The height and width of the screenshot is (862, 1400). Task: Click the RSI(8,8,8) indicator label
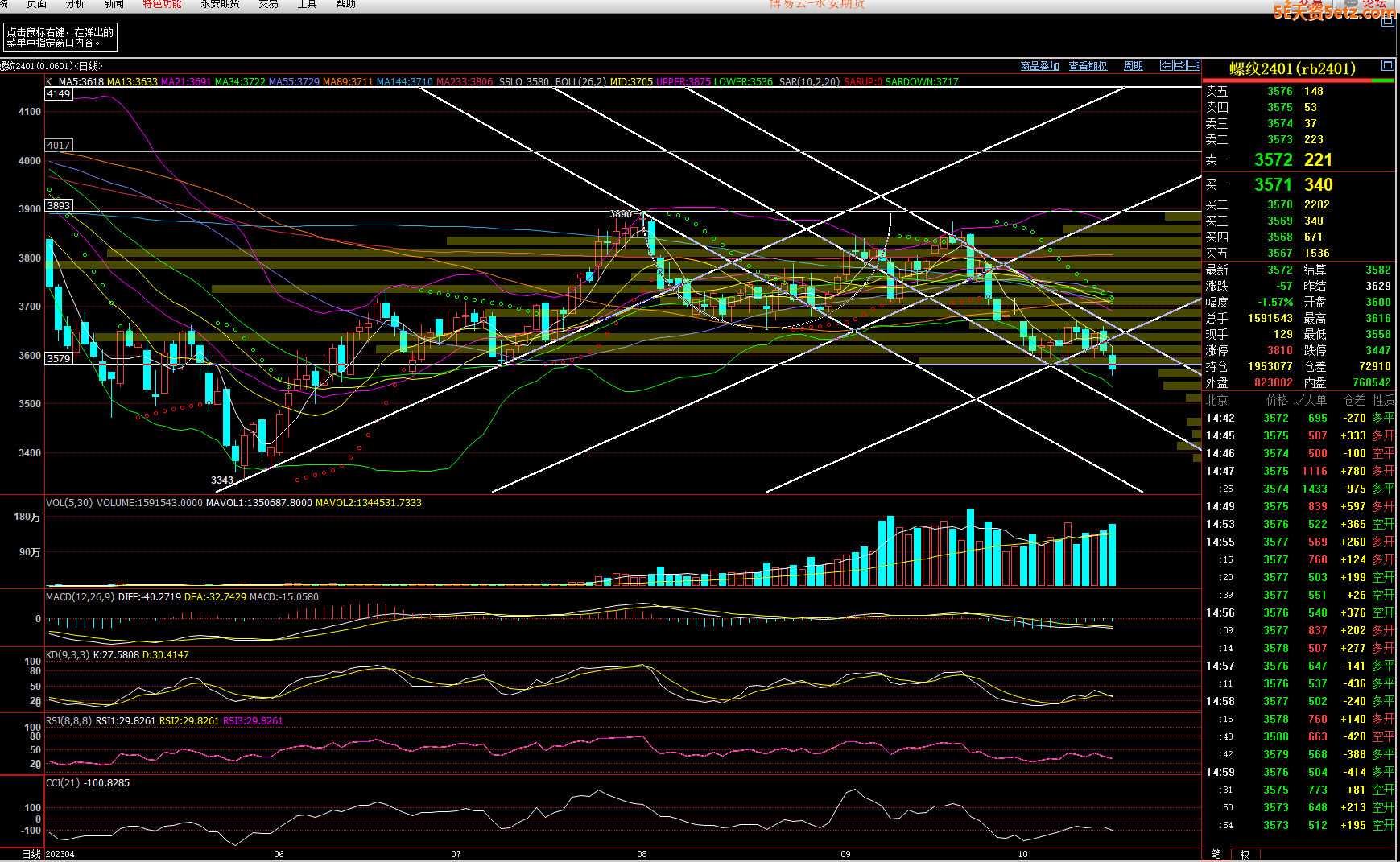(x=68, y=721)
